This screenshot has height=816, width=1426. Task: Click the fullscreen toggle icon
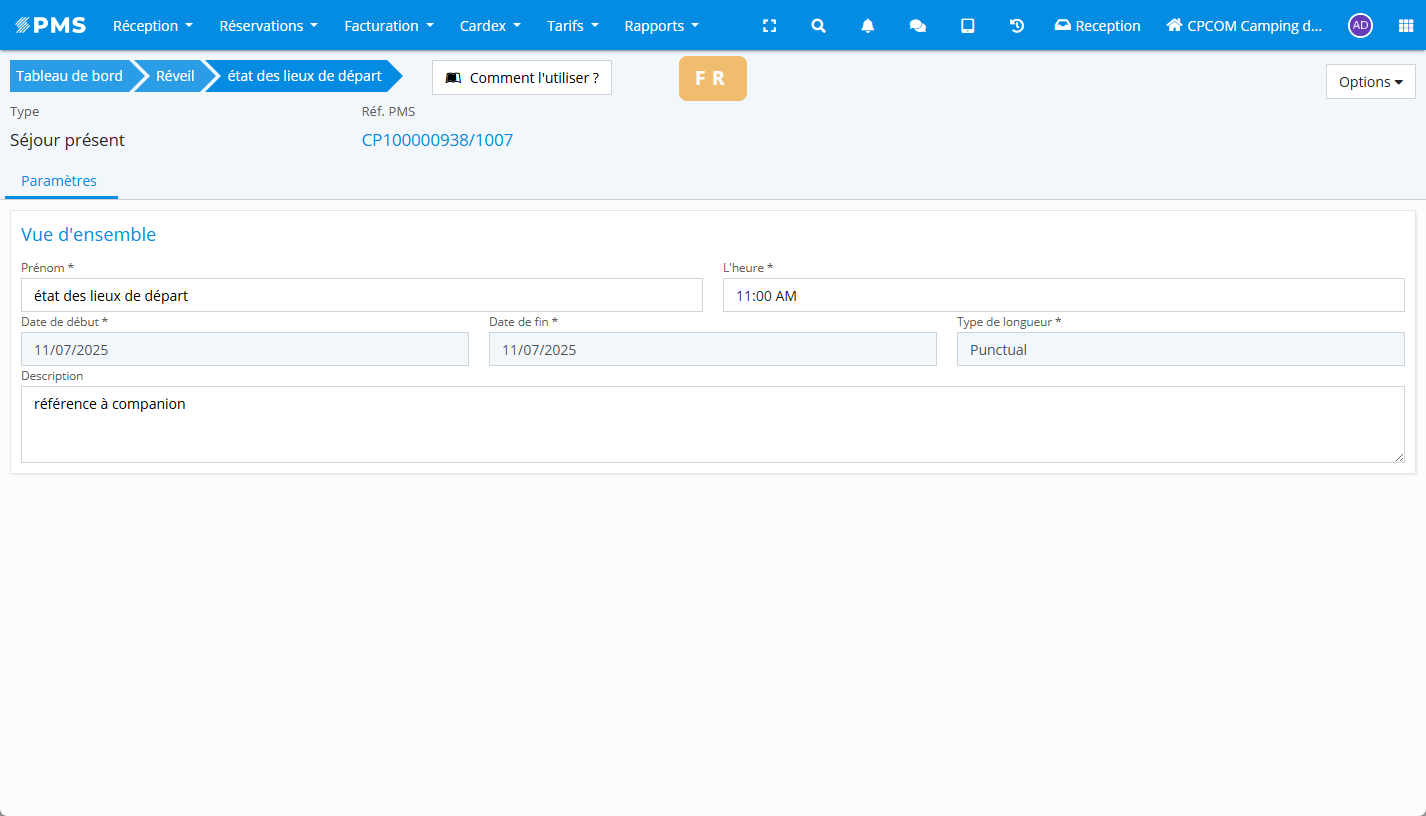click(769, 26)
